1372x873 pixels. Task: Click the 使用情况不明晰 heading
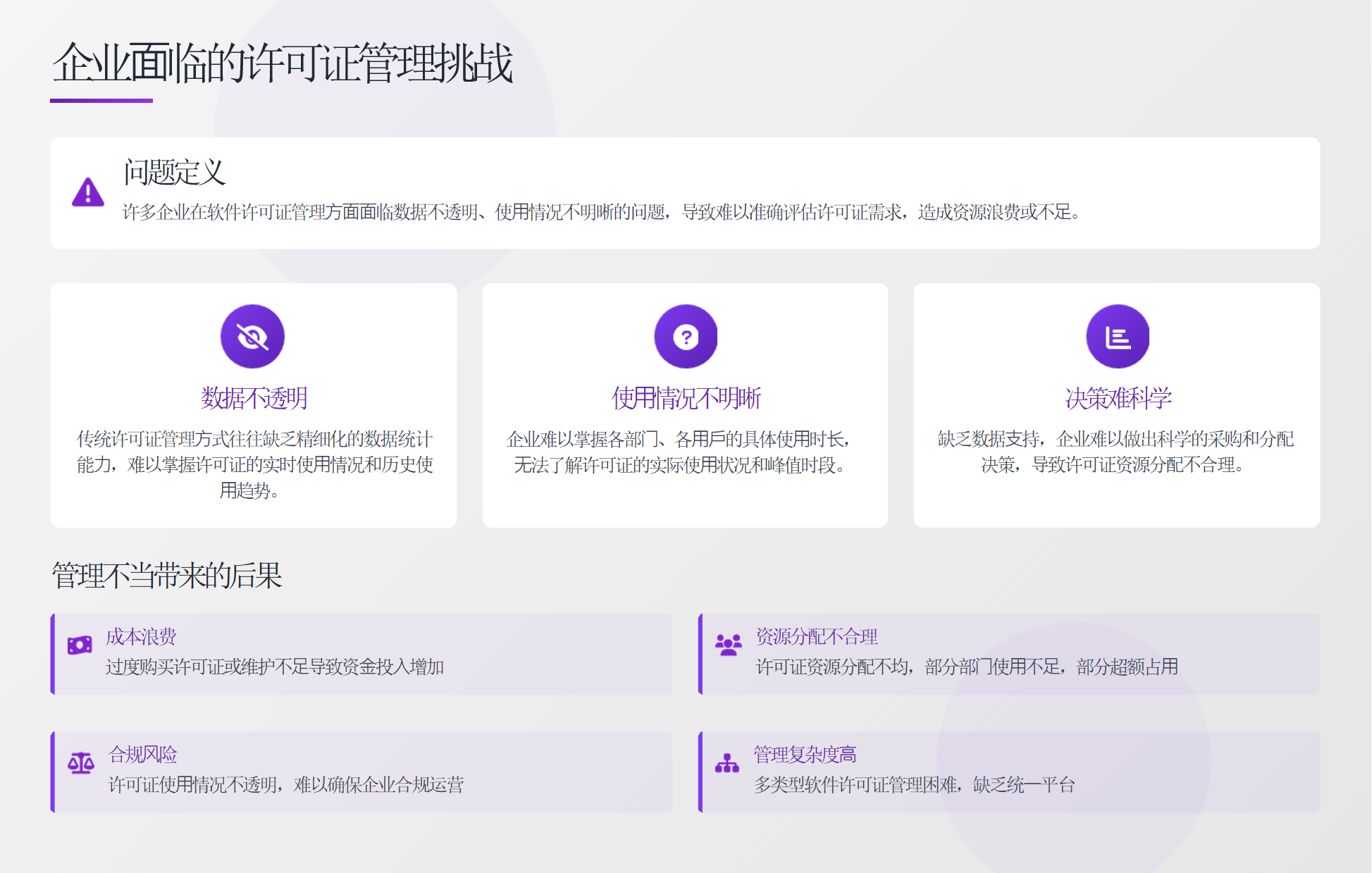[686, 398]
